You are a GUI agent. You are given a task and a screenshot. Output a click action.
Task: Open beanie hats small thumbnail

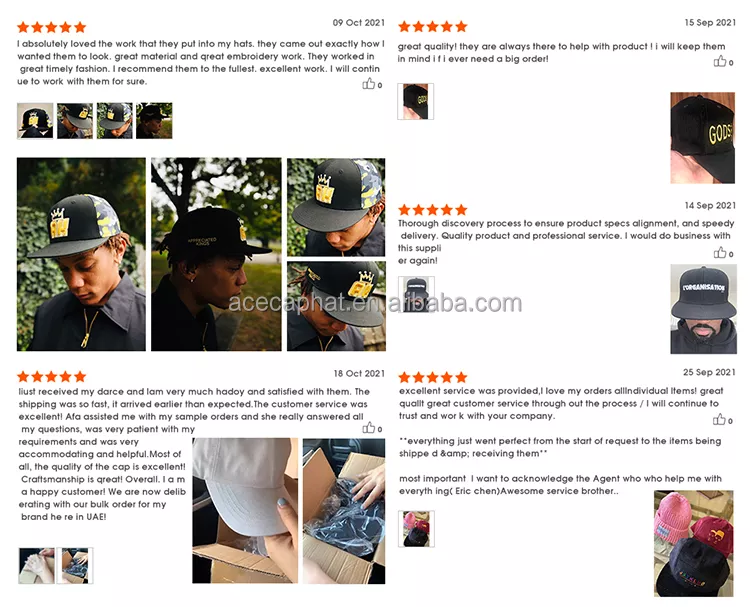pyautogui.click(x=417, y=529)
